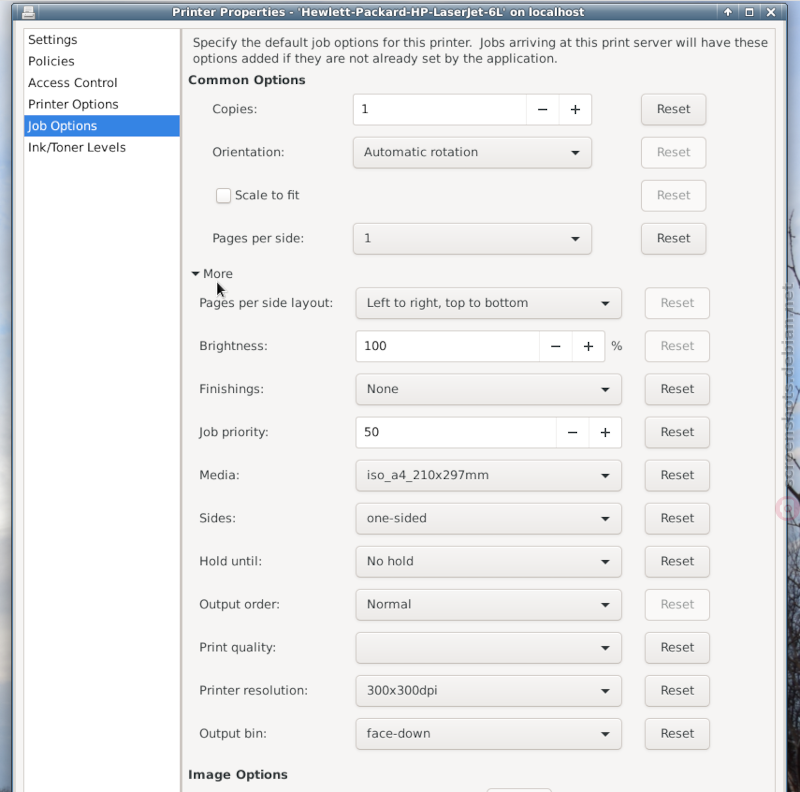800x792 pixels.
Task: Open the Finishings dropdown
Action: click(x=488, y=389)
